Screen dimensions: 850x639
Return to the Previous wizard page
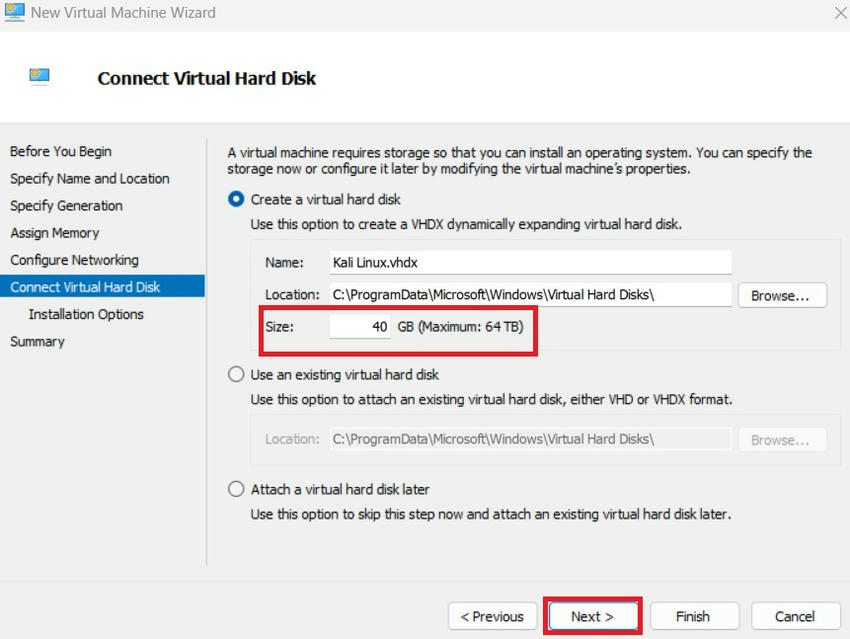[x=493, y=616]
